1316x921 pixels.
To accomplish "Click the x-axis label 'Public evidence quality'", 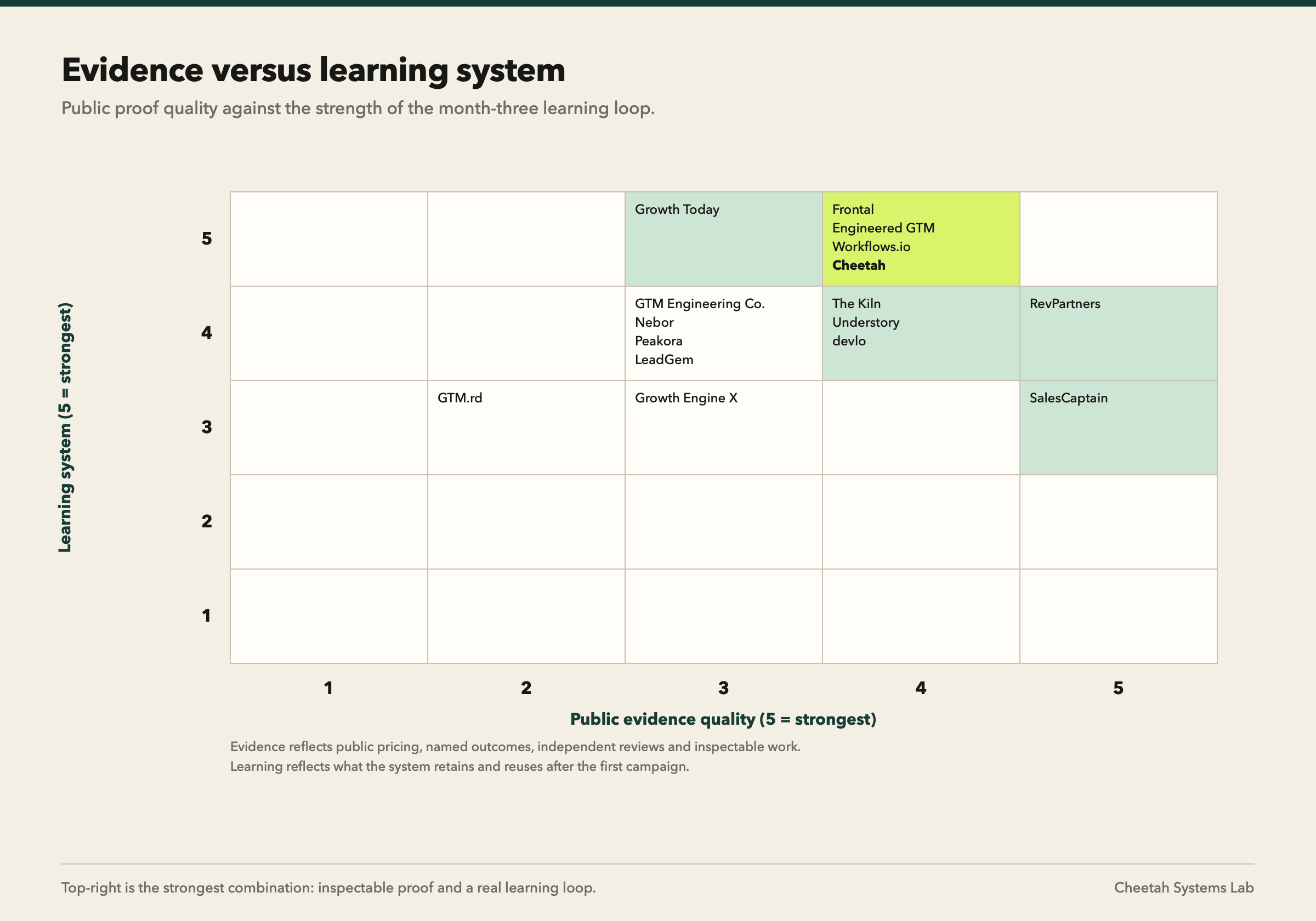I will coord(723,719).
